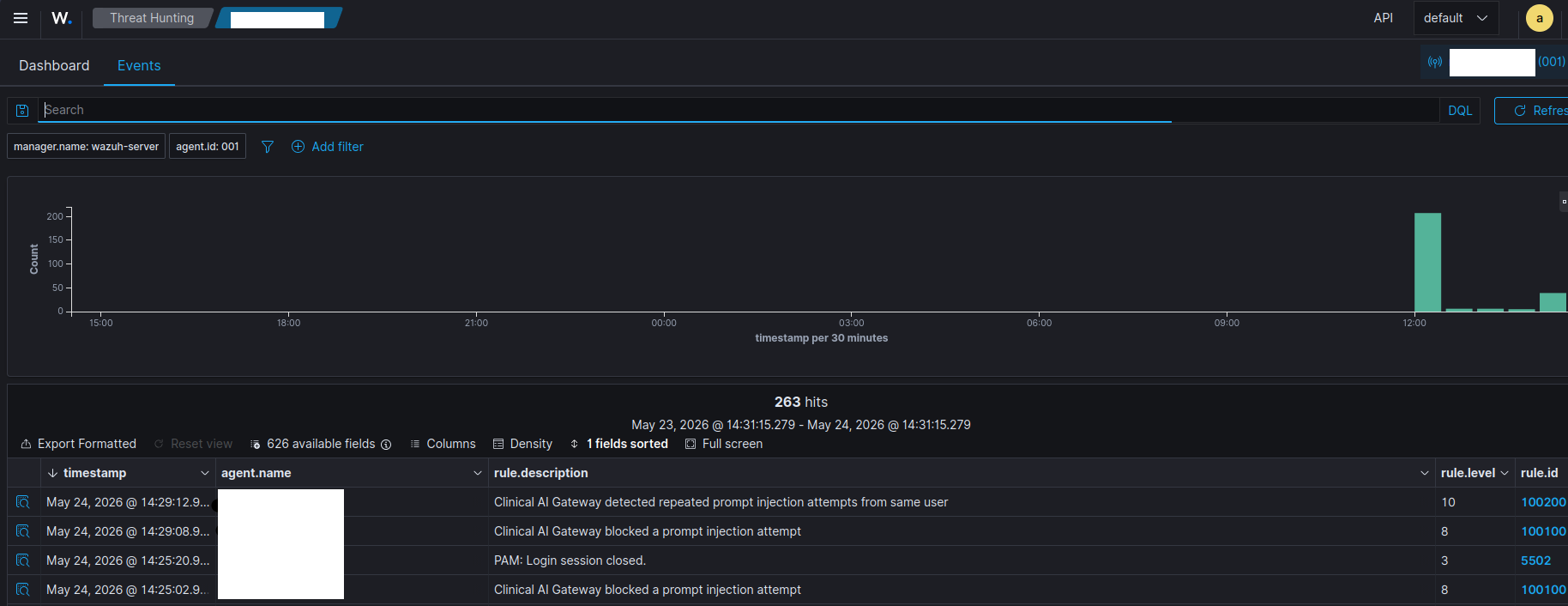Open rule 5502 link
Image resolution: width=1568 pixels, height=606 pixels.
click(1535, 561)
